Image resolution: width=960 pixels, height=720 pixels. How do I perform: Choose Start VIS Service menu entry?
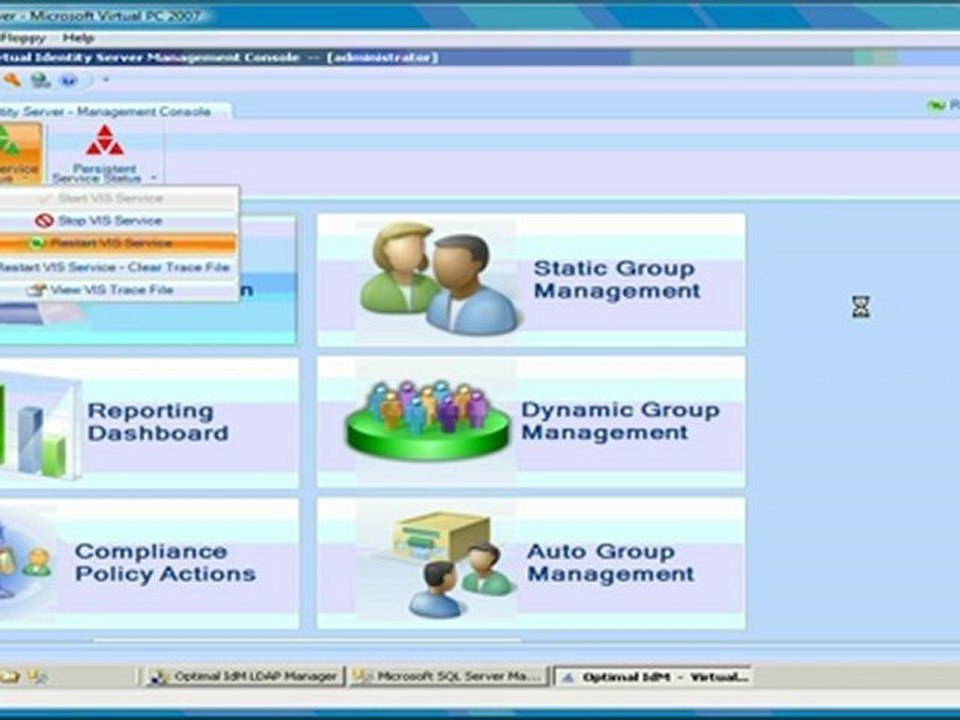[118, 198]
